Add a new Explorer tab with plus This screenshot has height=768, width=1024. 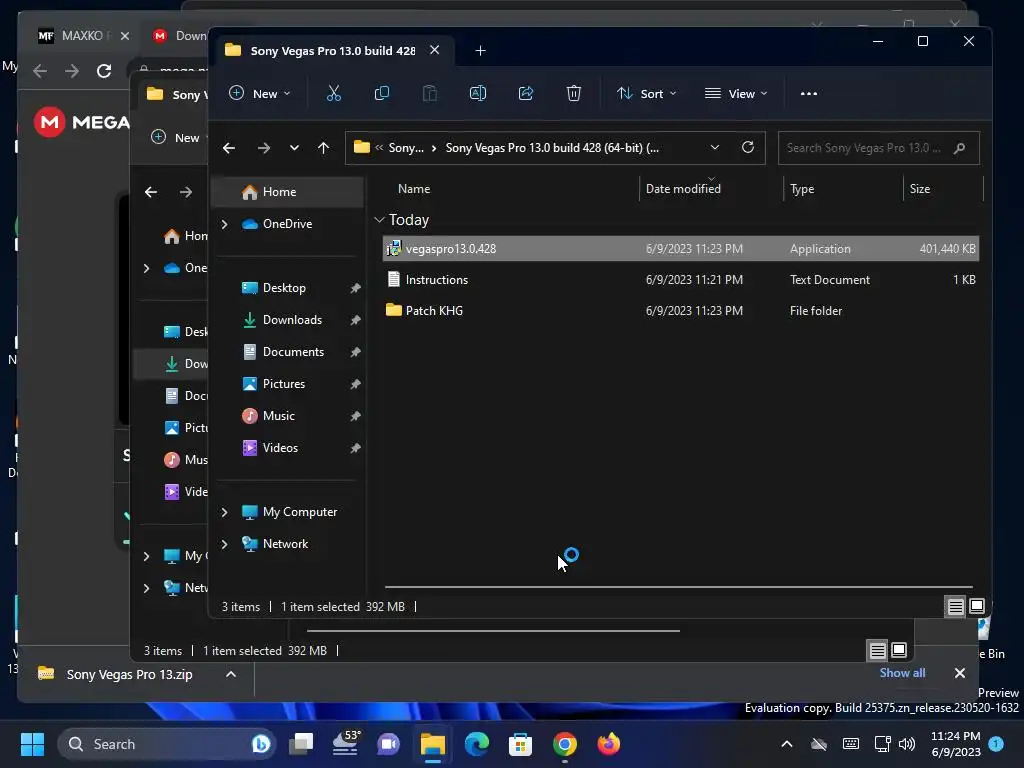click(x=480, y=50)
